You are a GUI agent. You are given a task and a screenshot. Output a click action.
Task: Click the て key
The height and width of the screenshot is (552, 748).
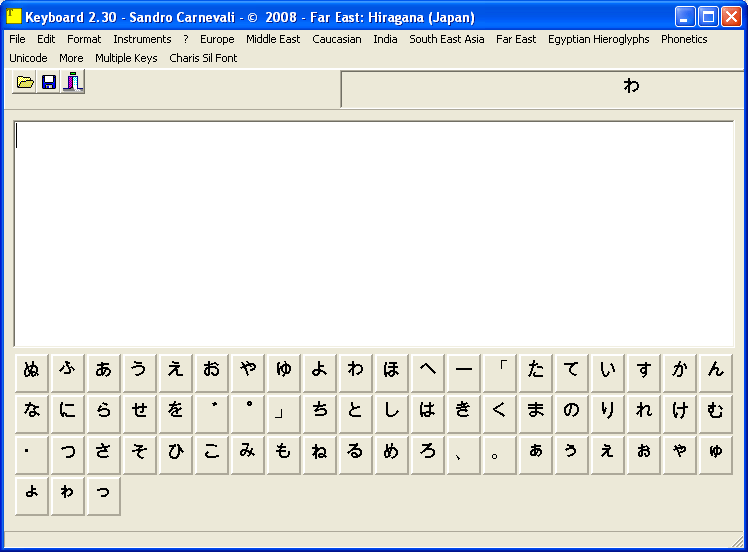[571, 373]
